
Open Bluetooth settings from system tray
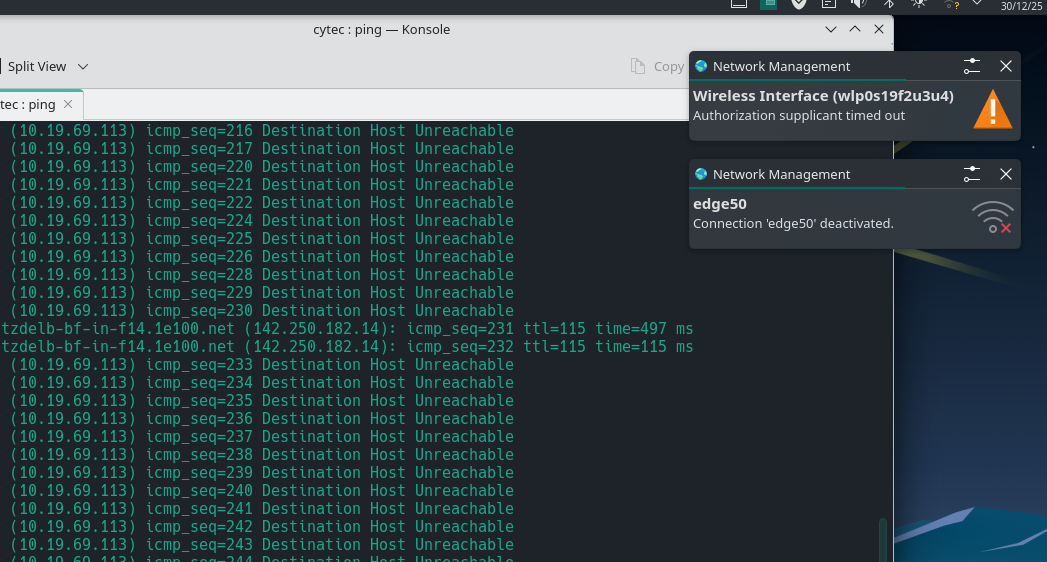(888, 4)
